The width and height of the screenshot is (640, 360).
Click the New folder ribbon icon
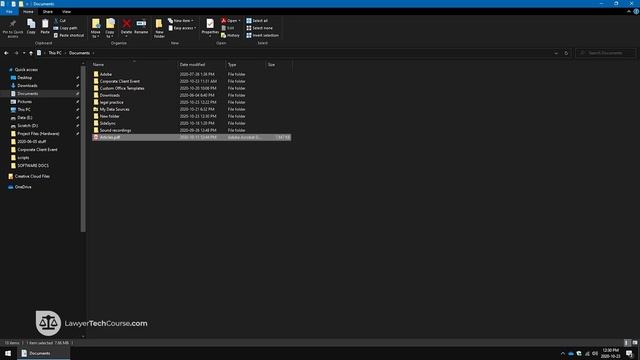(159, 24)
